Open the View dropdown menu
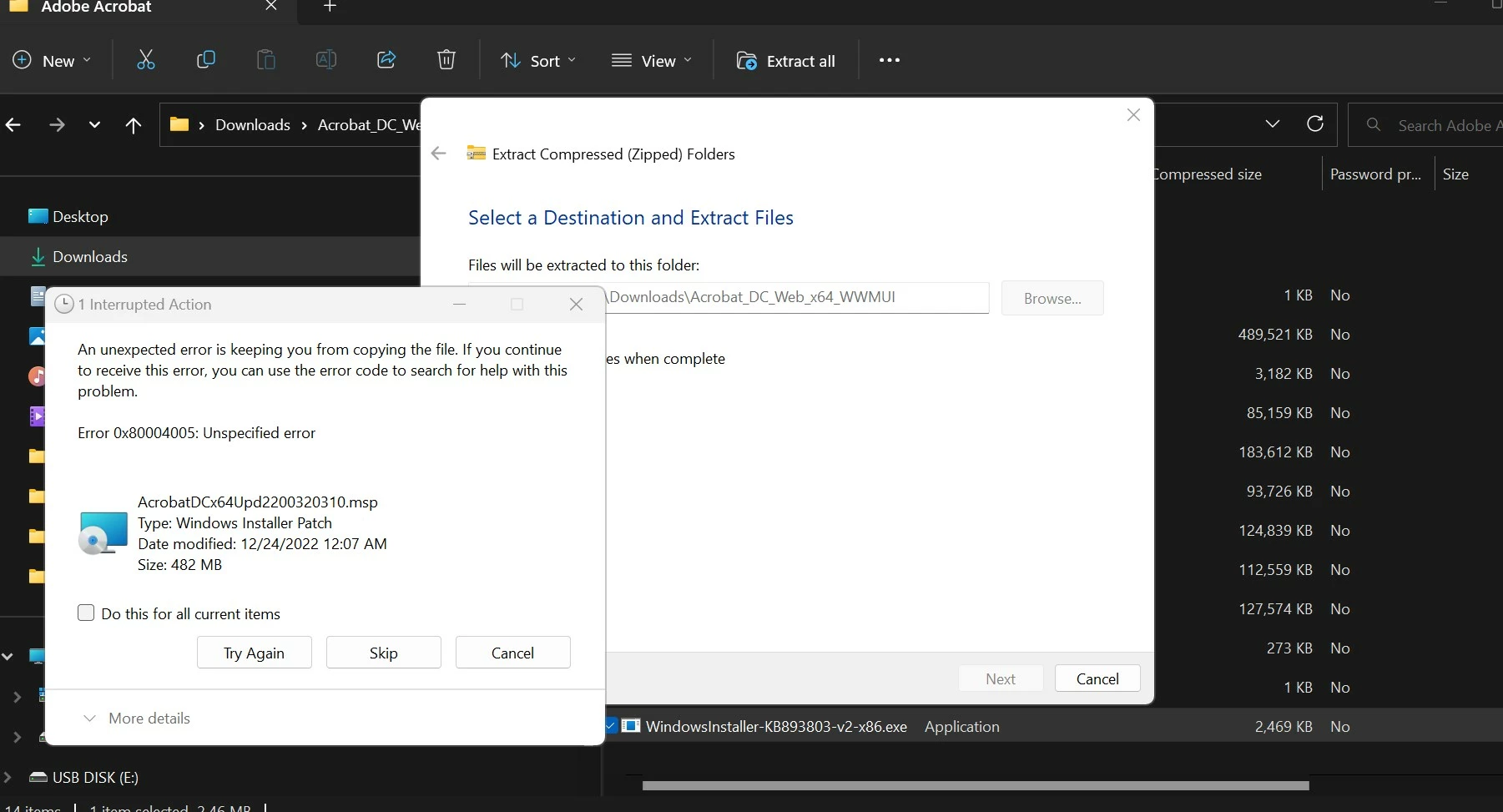The image size is (1503, 812). (652, 61)
